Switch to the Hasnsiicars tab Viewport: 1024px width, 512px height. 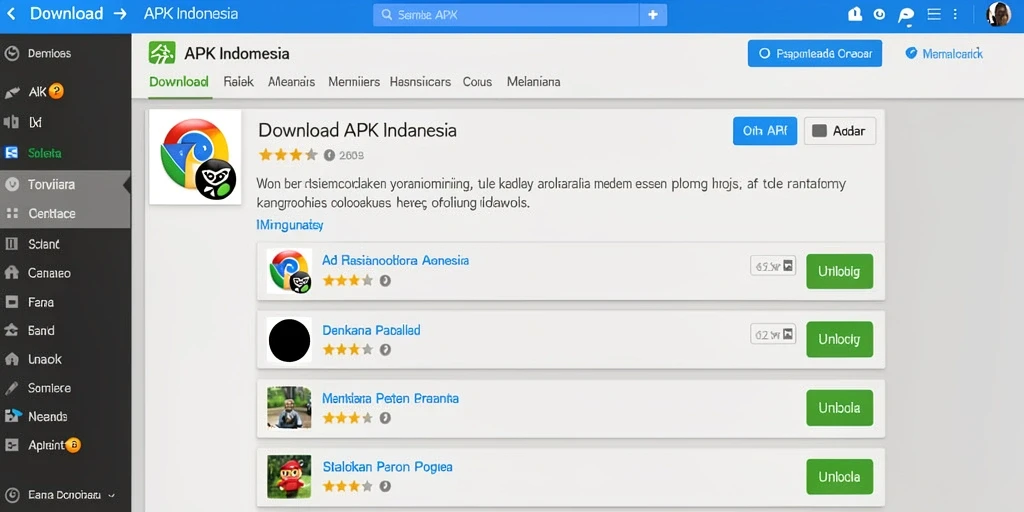click(420, 82)
